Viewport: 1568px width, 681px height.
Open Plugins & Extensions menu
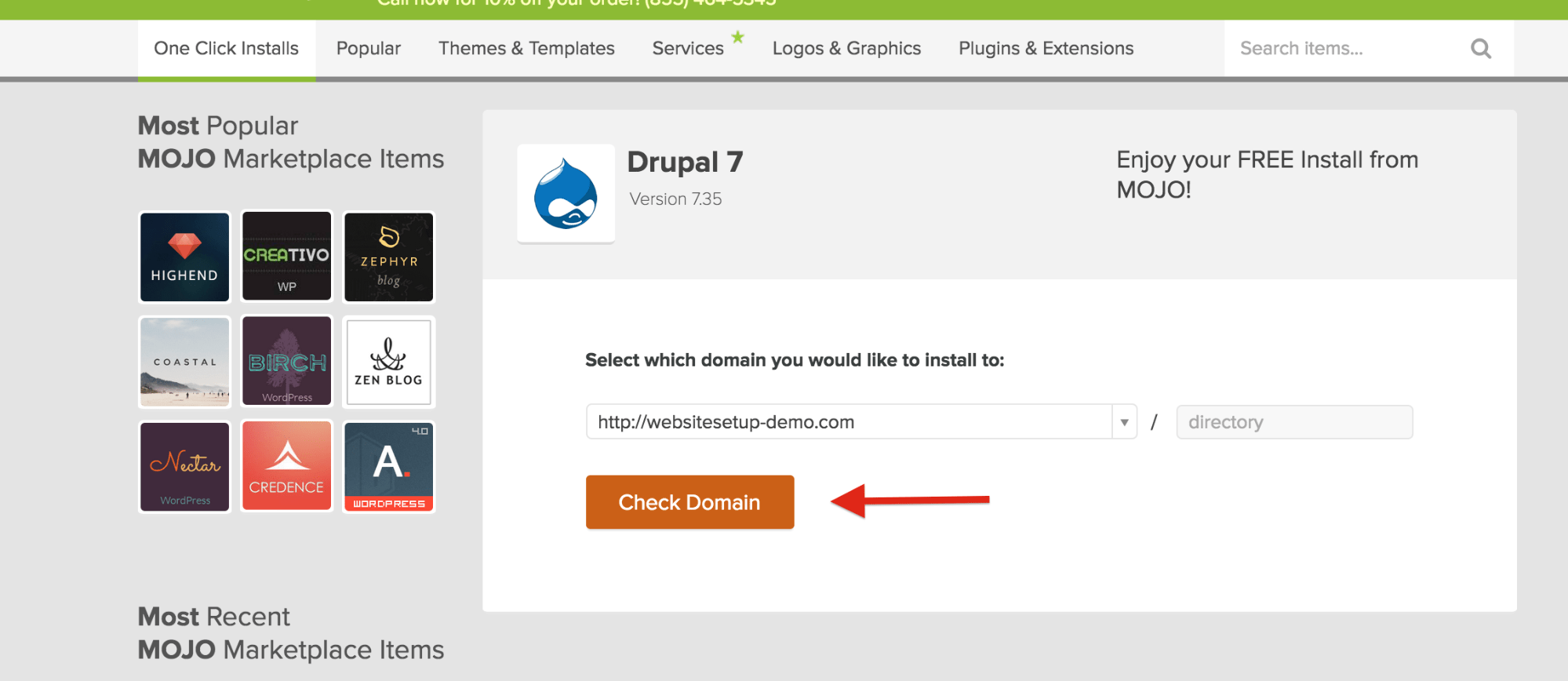[x=1046, y=49]
